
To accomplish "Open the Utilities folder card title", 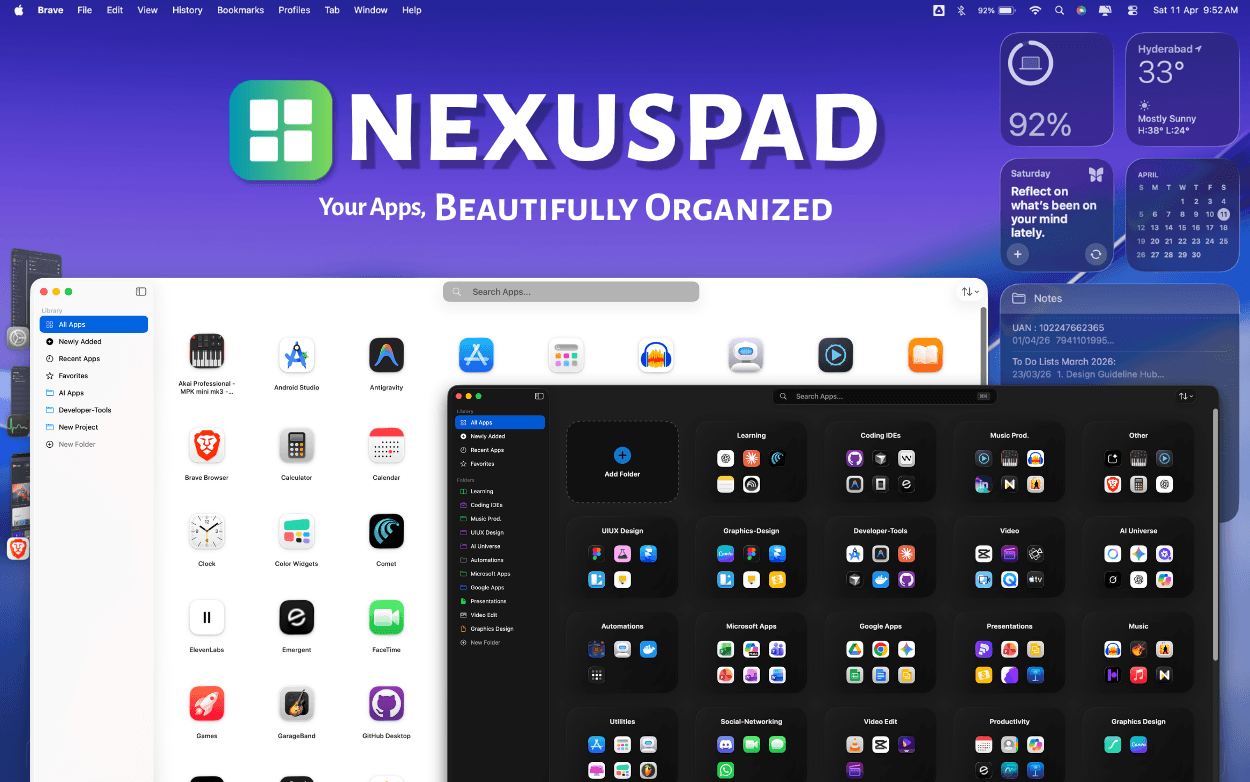I will [x=622, y=721].
